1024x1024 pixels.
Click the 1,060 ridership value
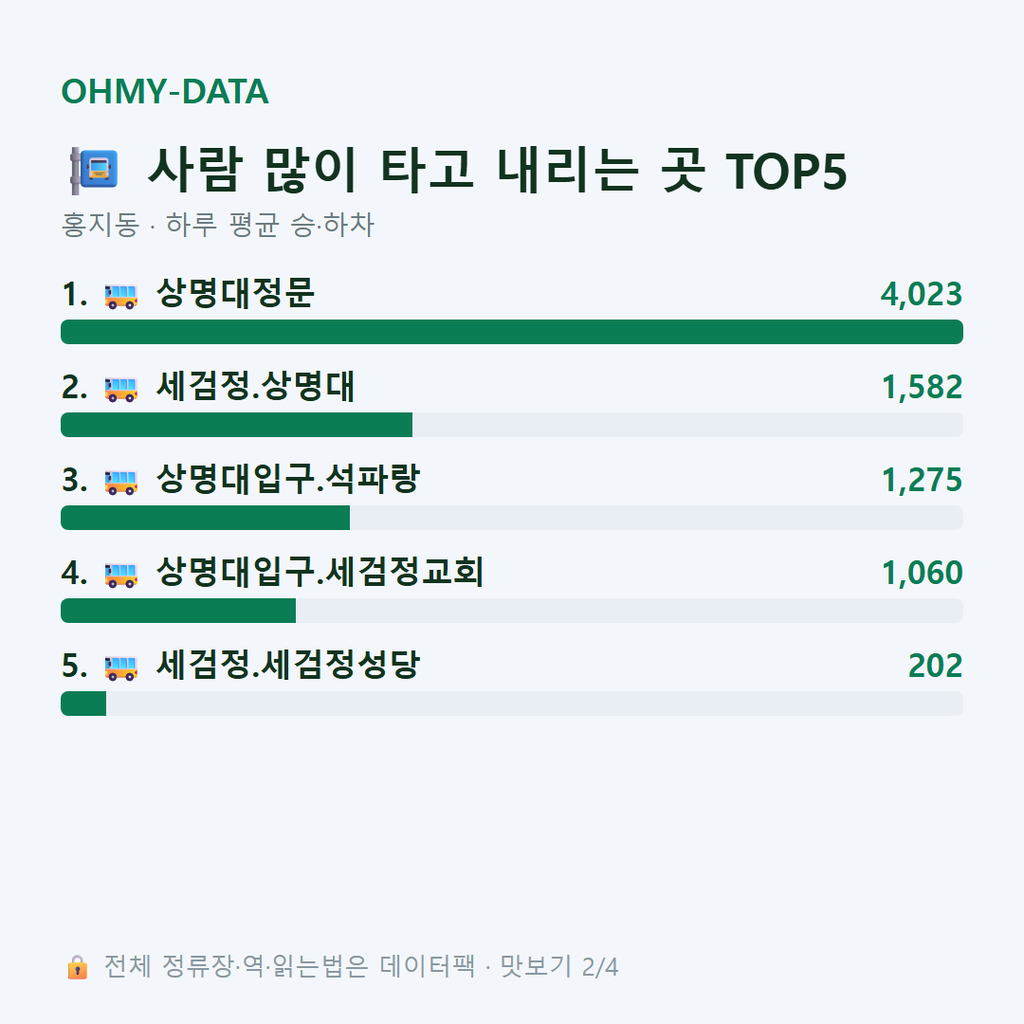point(922,573)
